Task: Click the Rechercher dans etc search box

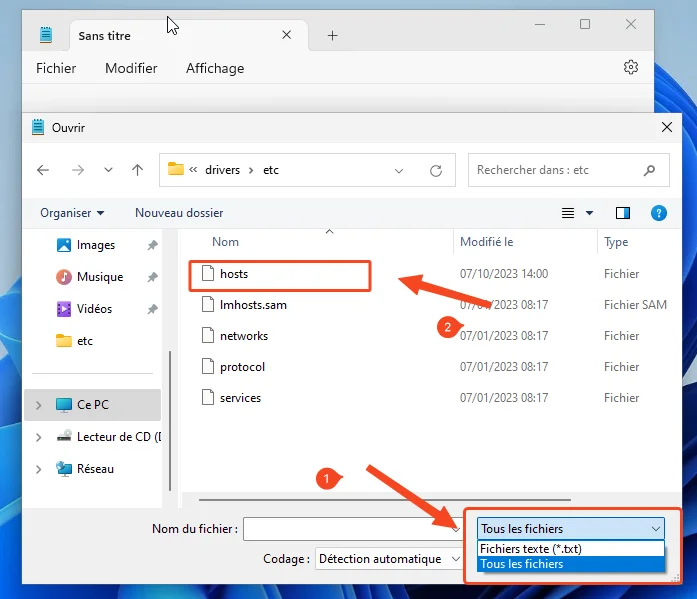Action: (x=557, y=170)
